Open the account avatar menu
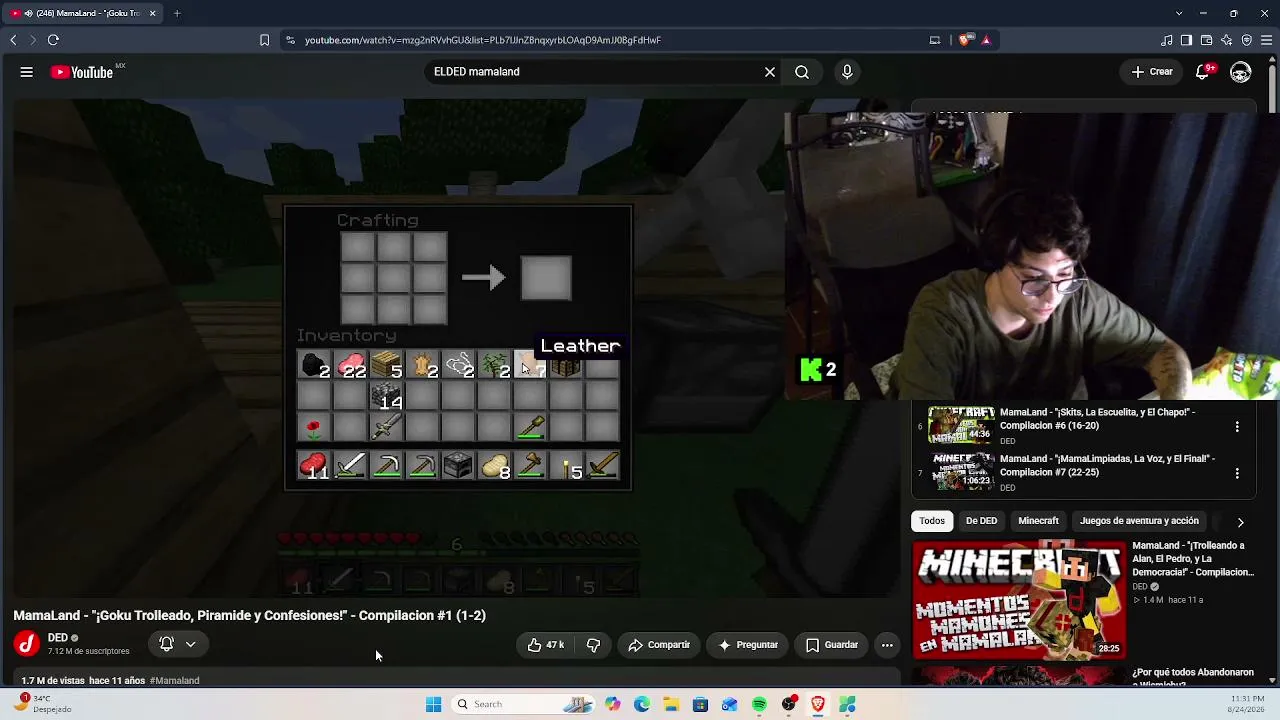Image resolution: width=1280 pixels, height=720 pixels. [x=1241, y=72]
